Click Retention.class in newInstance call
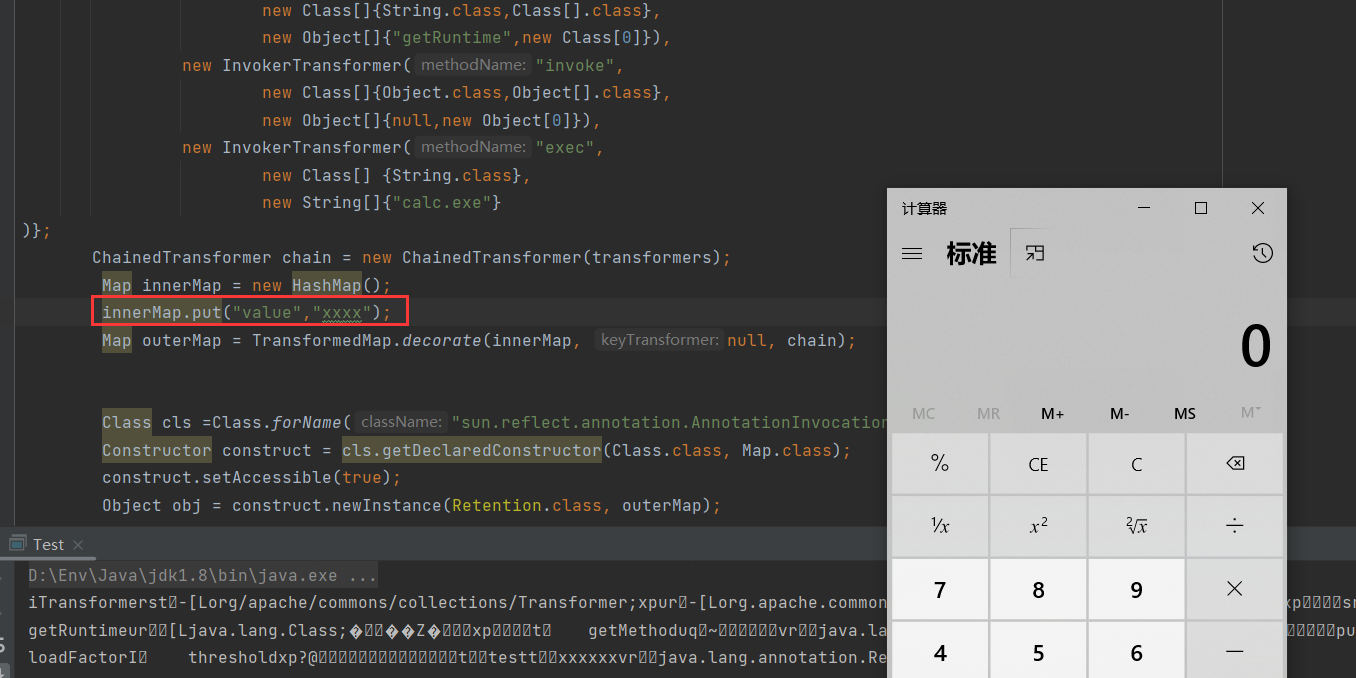The image size is (1356, 678). [527, 506]
